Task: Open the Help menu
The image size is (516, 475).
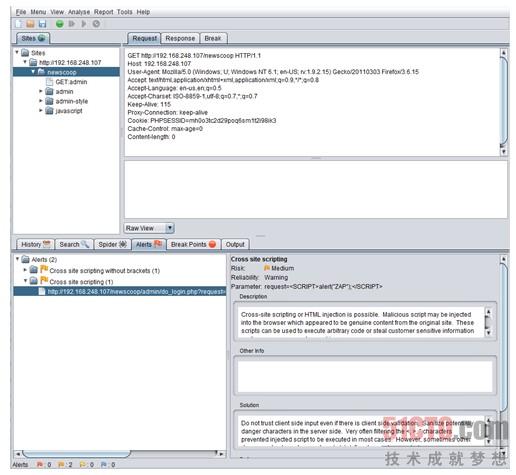Action: coord(143,12)
